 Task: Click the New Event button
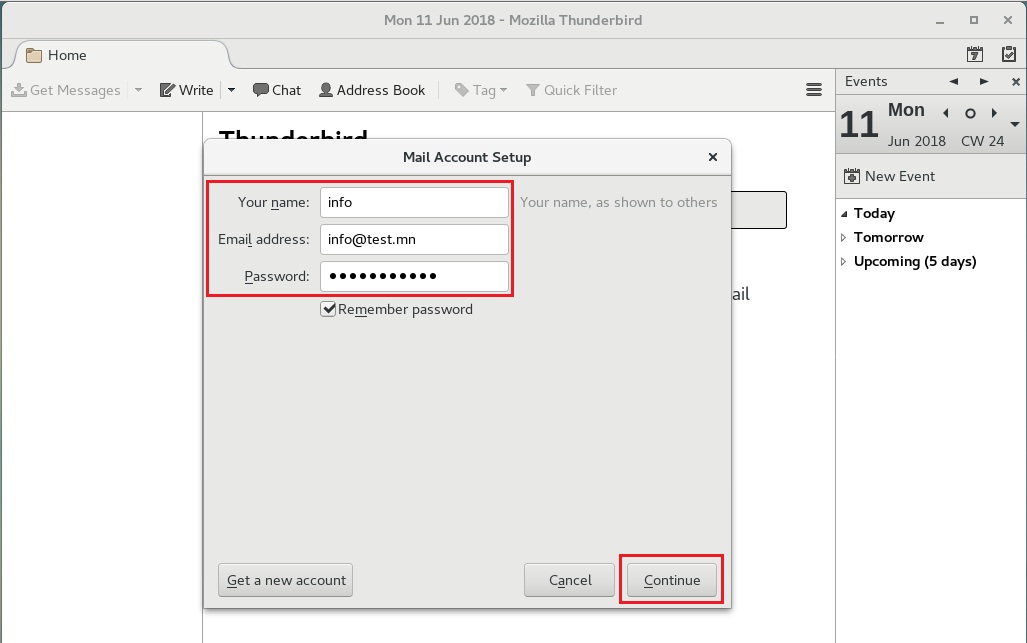pyautogui.click(x=889, y=176)
